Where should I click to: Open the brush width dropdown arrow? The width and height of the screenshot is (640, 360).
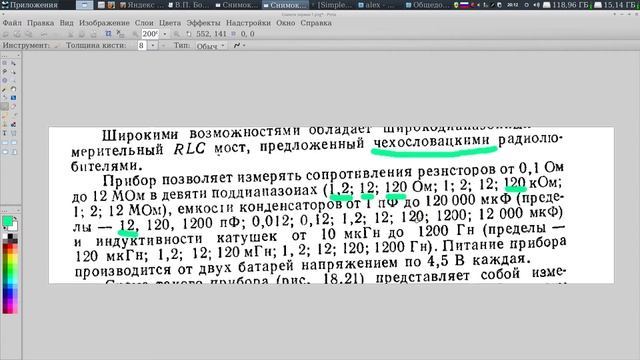coord(153,45)
